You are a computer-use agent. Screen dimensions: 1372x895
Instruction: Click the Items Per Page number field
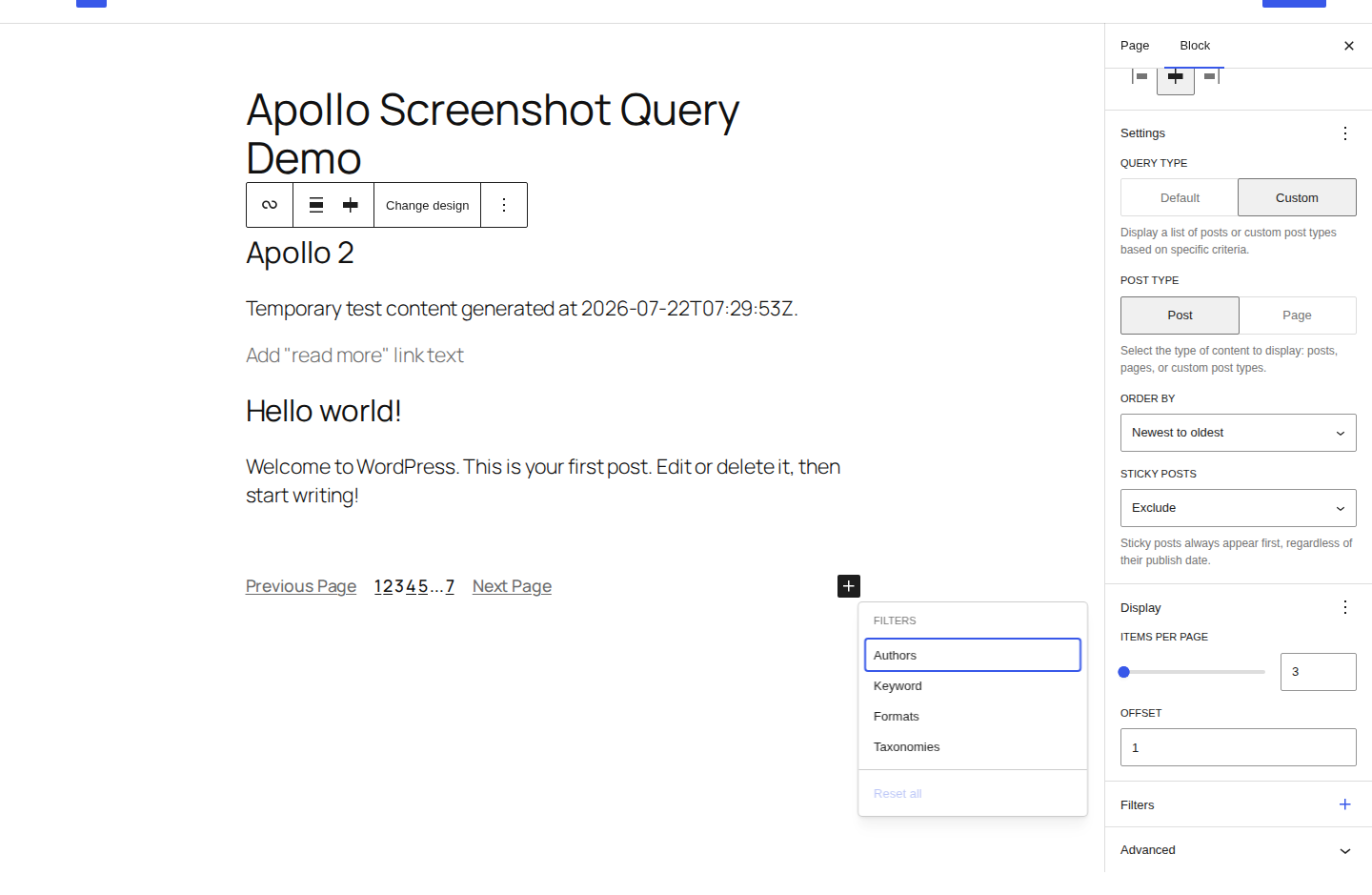point(1319,672)
